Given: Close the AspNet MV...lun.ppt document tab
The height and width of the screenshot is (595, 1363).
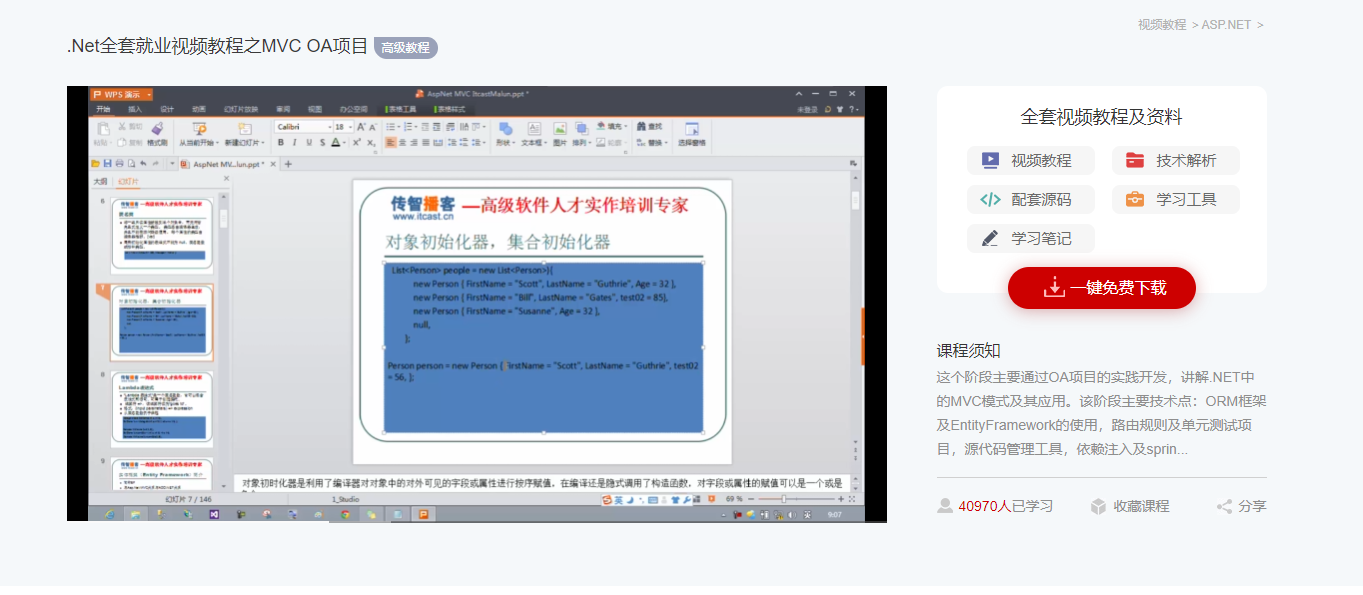Looking at the screenshot, I should click(271, 164).
